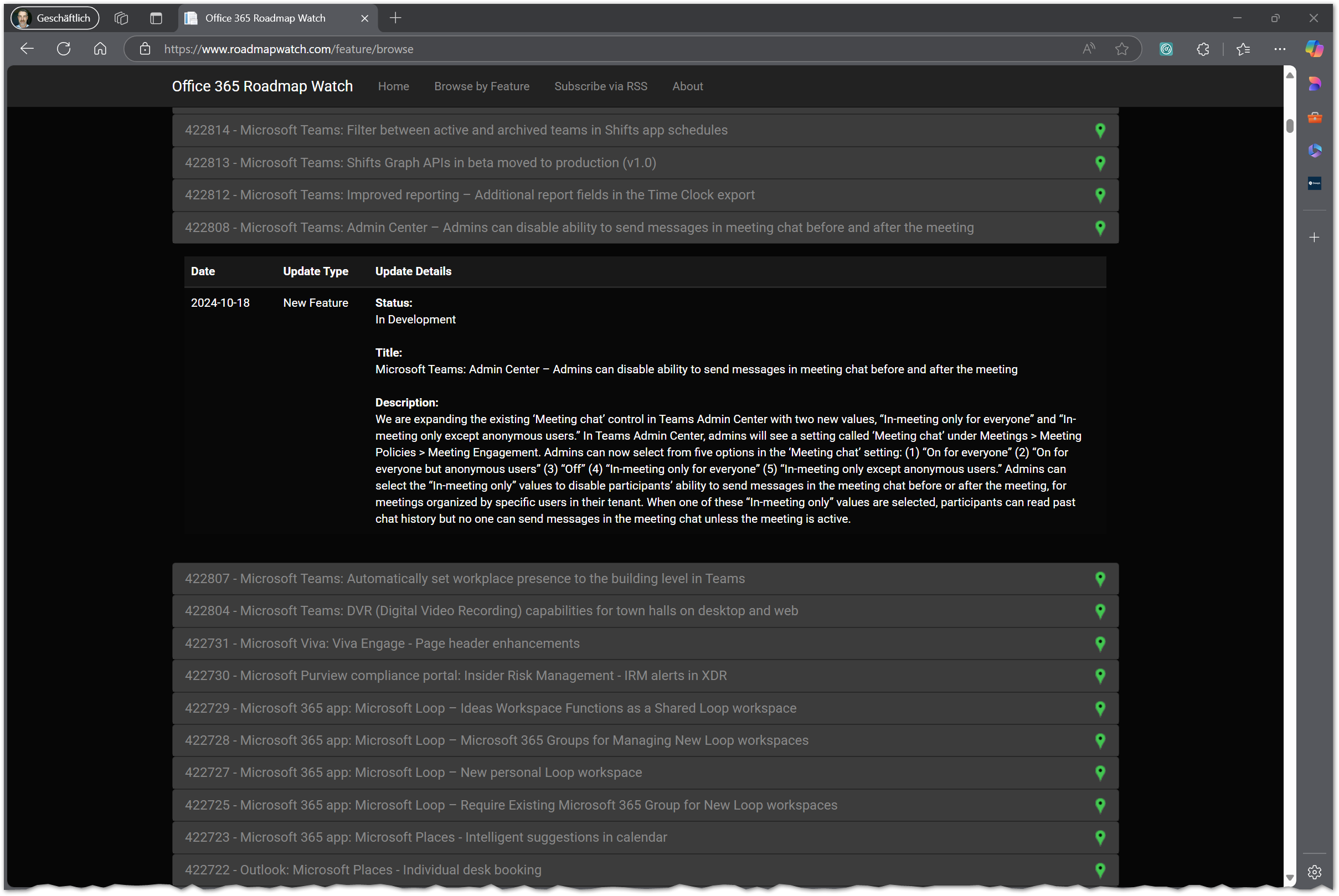Open the Favorites list icon
This screenshot has height=896, width=1339.
[x=1243, y=49]
